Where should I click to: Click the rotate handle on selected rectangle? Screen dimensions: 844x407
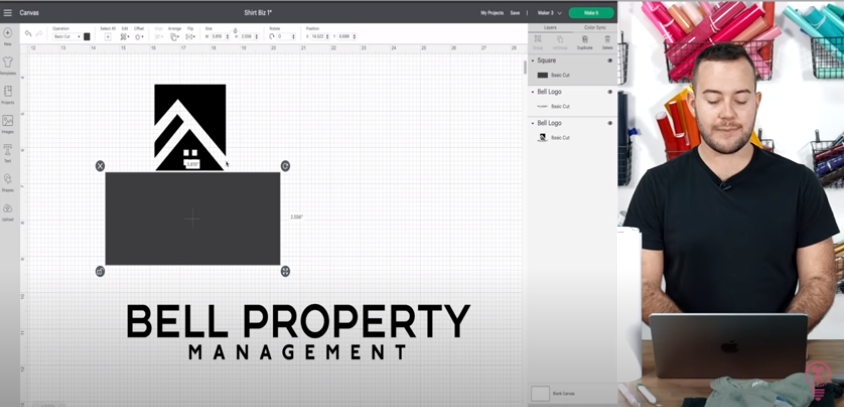[285, 166]
